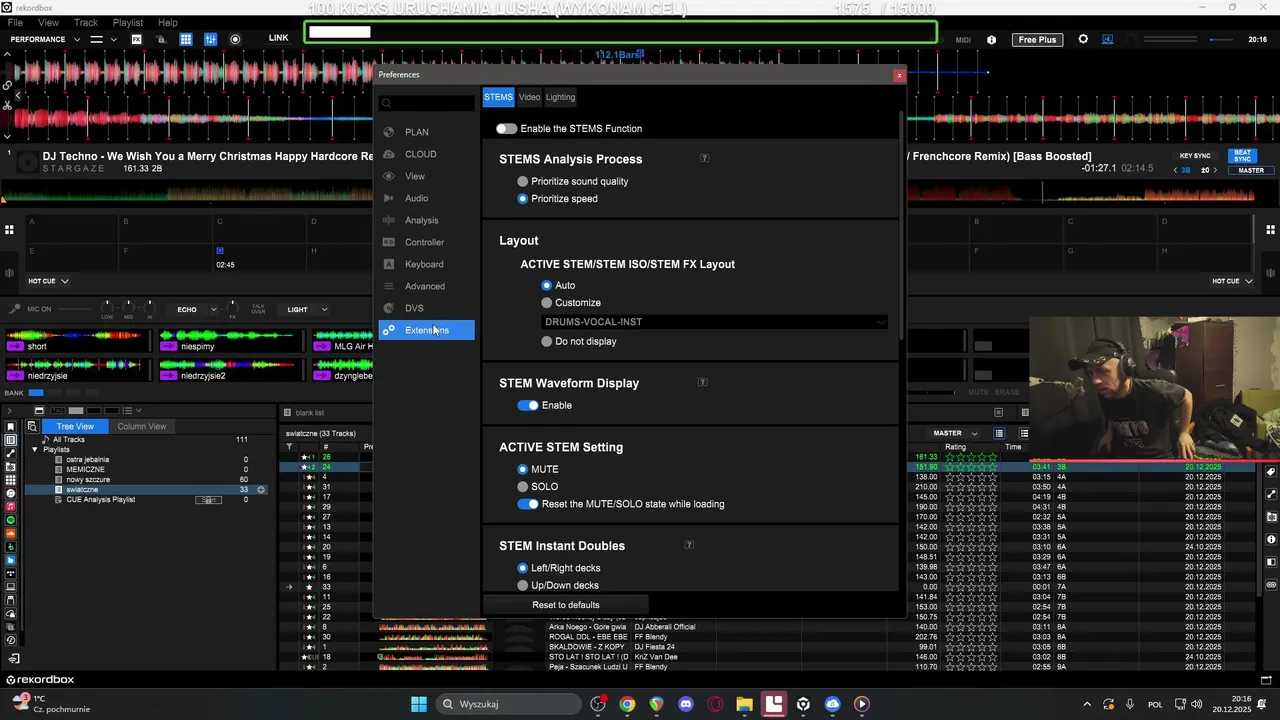This screenshot has height=720, width=1280.
Task: Click the chain link icon left of waveform
Action: coord(8,85)
